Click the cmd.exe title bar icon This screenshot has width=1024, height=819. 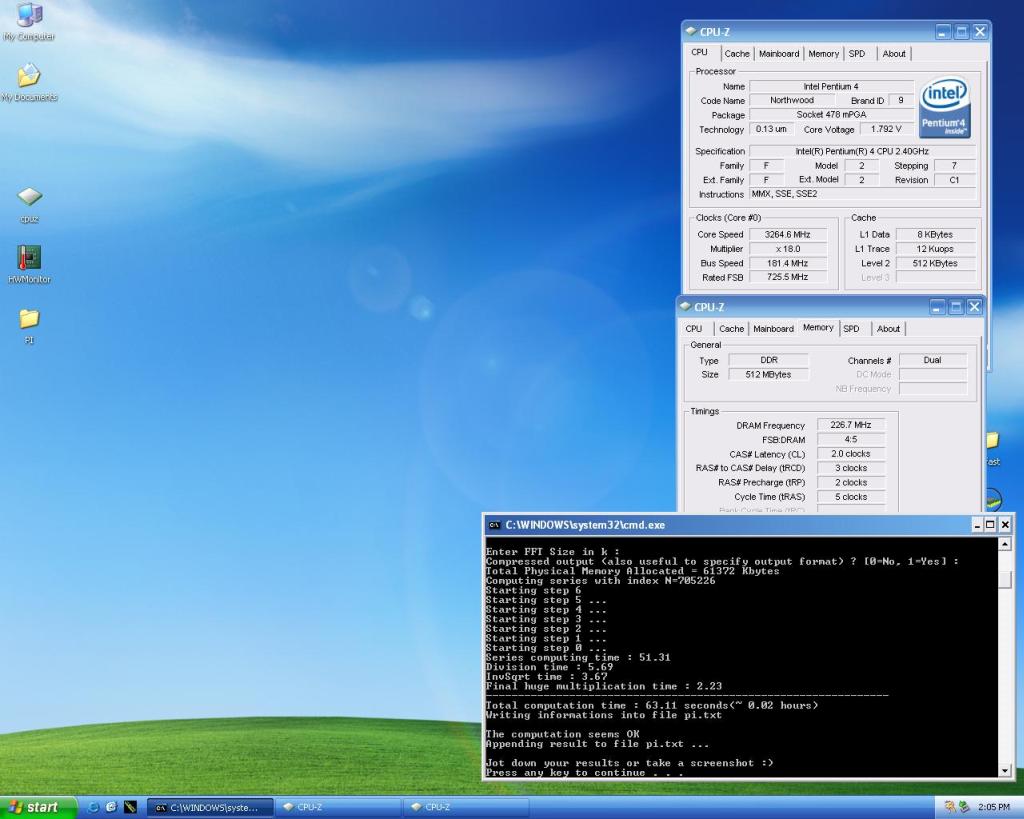click(x=495, y=524)
